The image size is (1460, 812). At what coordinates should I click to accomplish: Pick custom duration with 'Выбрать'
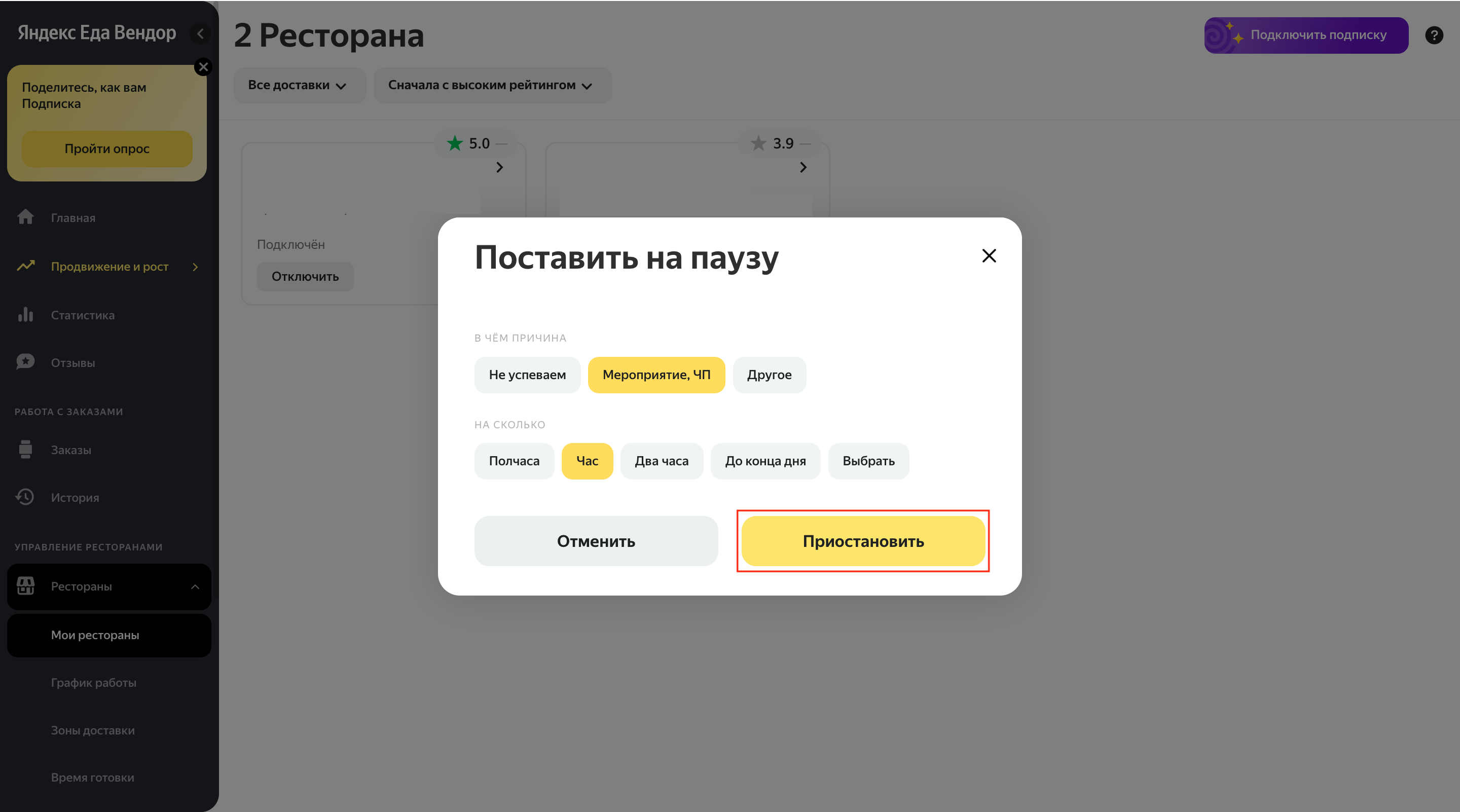[868, 461]
